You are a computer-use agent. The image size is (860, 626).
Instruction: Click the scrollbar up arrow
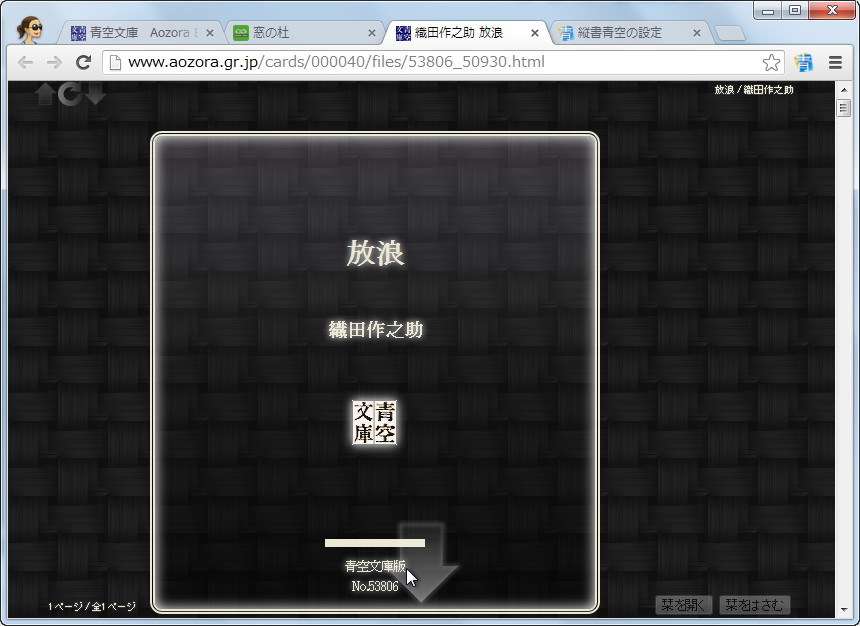point(844,89)
